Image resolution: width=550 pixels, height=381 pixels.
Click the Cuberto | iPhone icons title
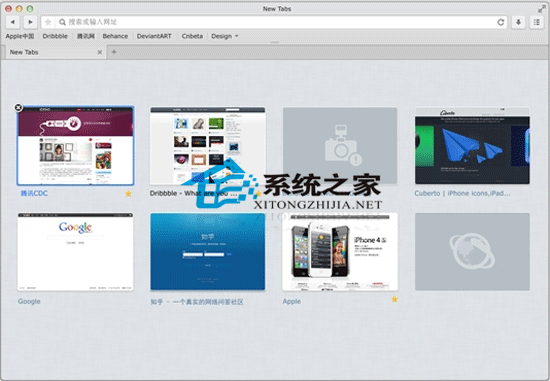[462, 193]
